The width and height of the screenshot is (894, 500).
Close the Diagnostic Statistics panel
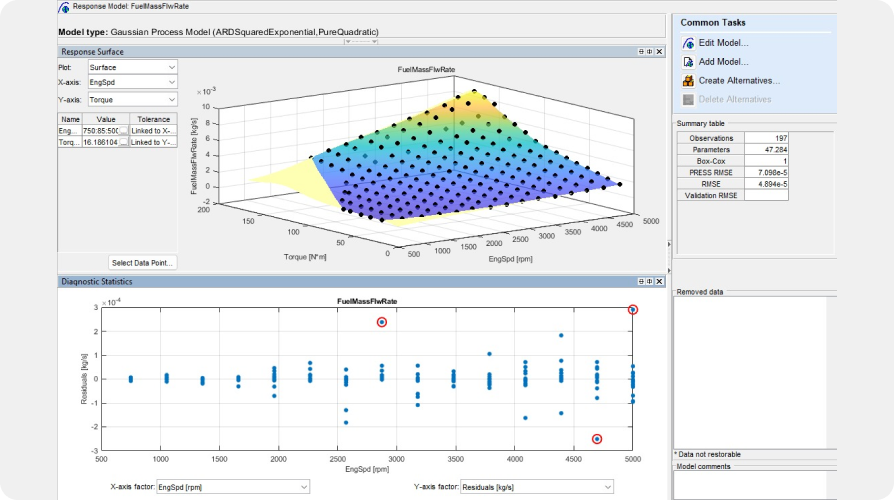pos(661,282)
